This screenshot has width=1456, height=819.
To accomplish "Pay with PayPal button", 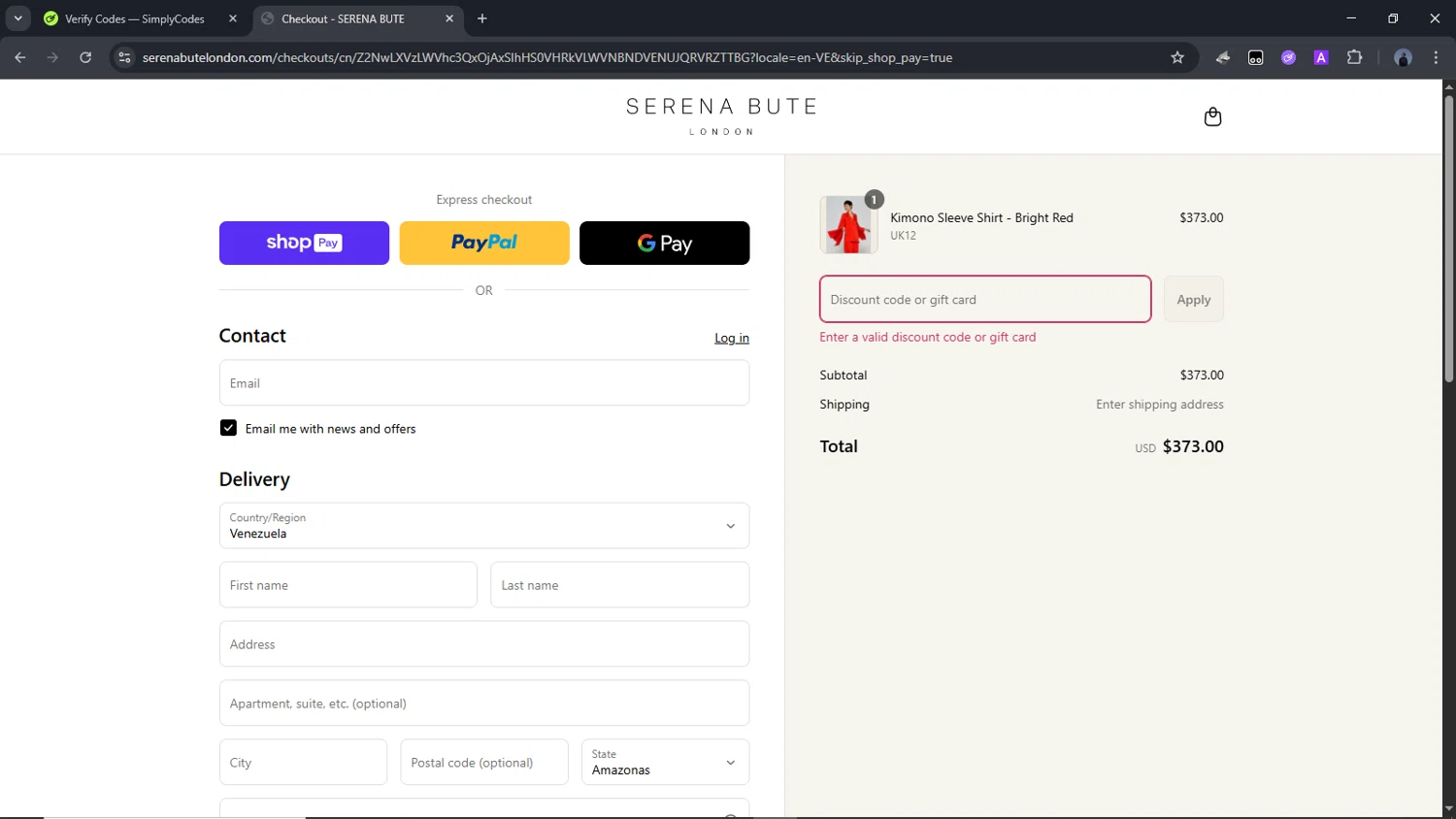I will (484, 243).
